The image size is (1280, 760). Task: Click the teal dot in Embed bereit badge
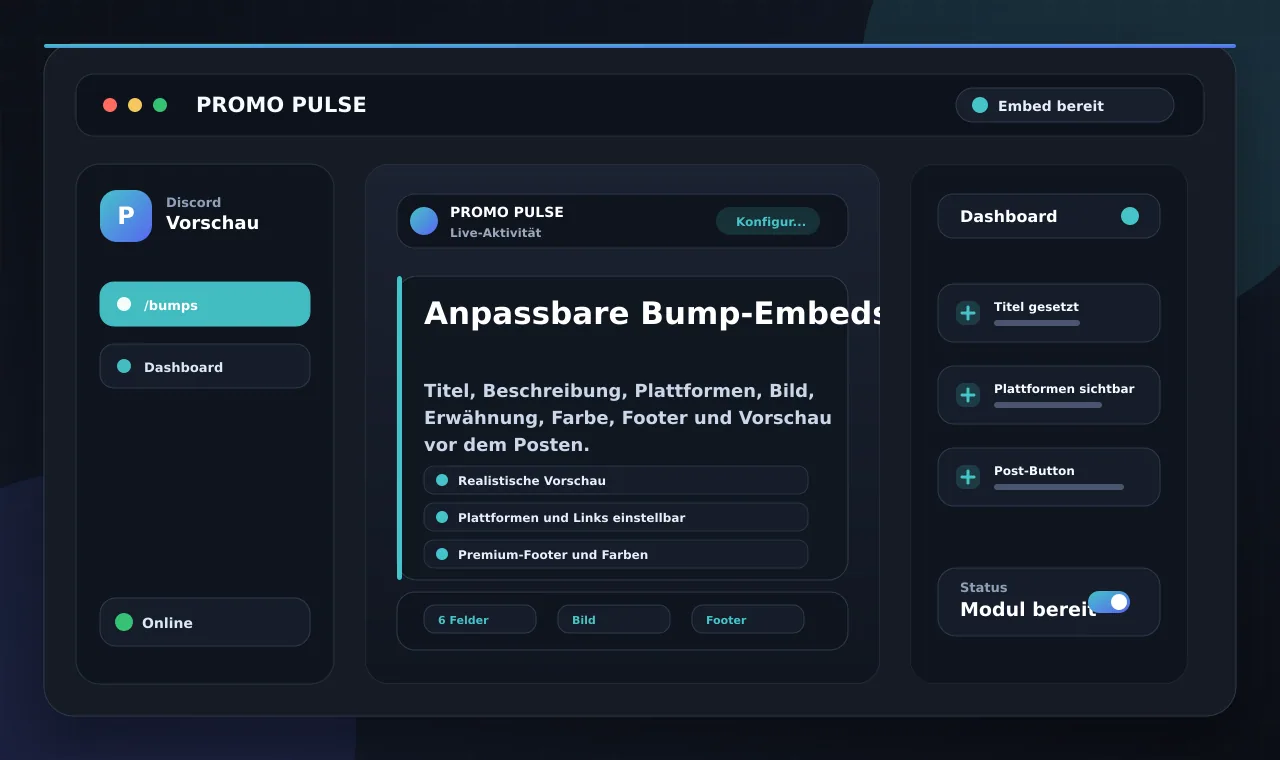click(x=980, y=105)
